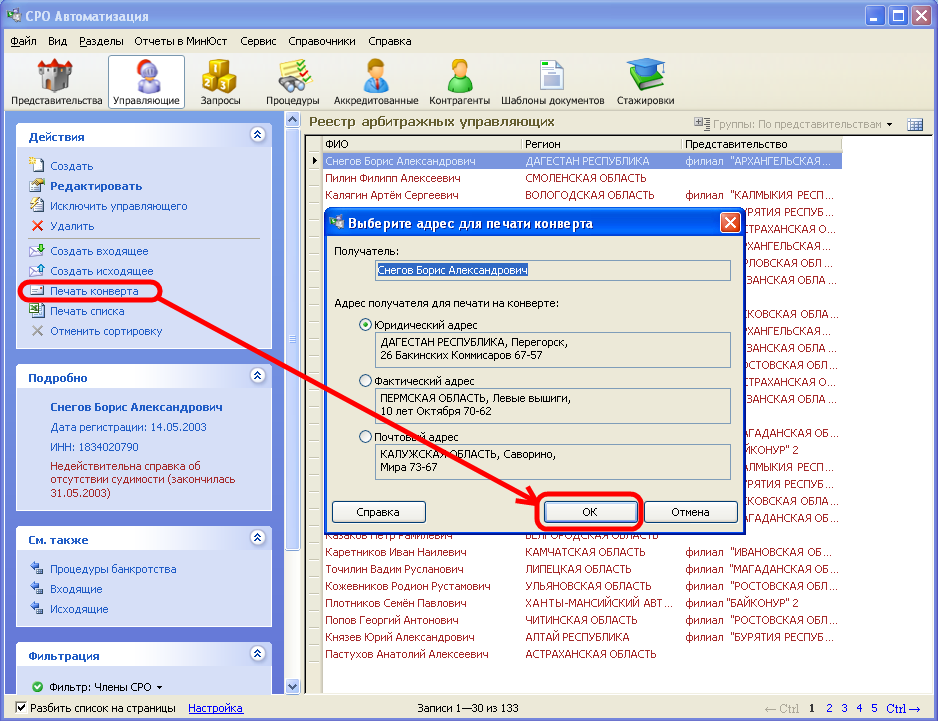The height and width of the screenshot is (721, 938).
Task: Open the Представительства toolbar section
Action: [x=56, y=82]
